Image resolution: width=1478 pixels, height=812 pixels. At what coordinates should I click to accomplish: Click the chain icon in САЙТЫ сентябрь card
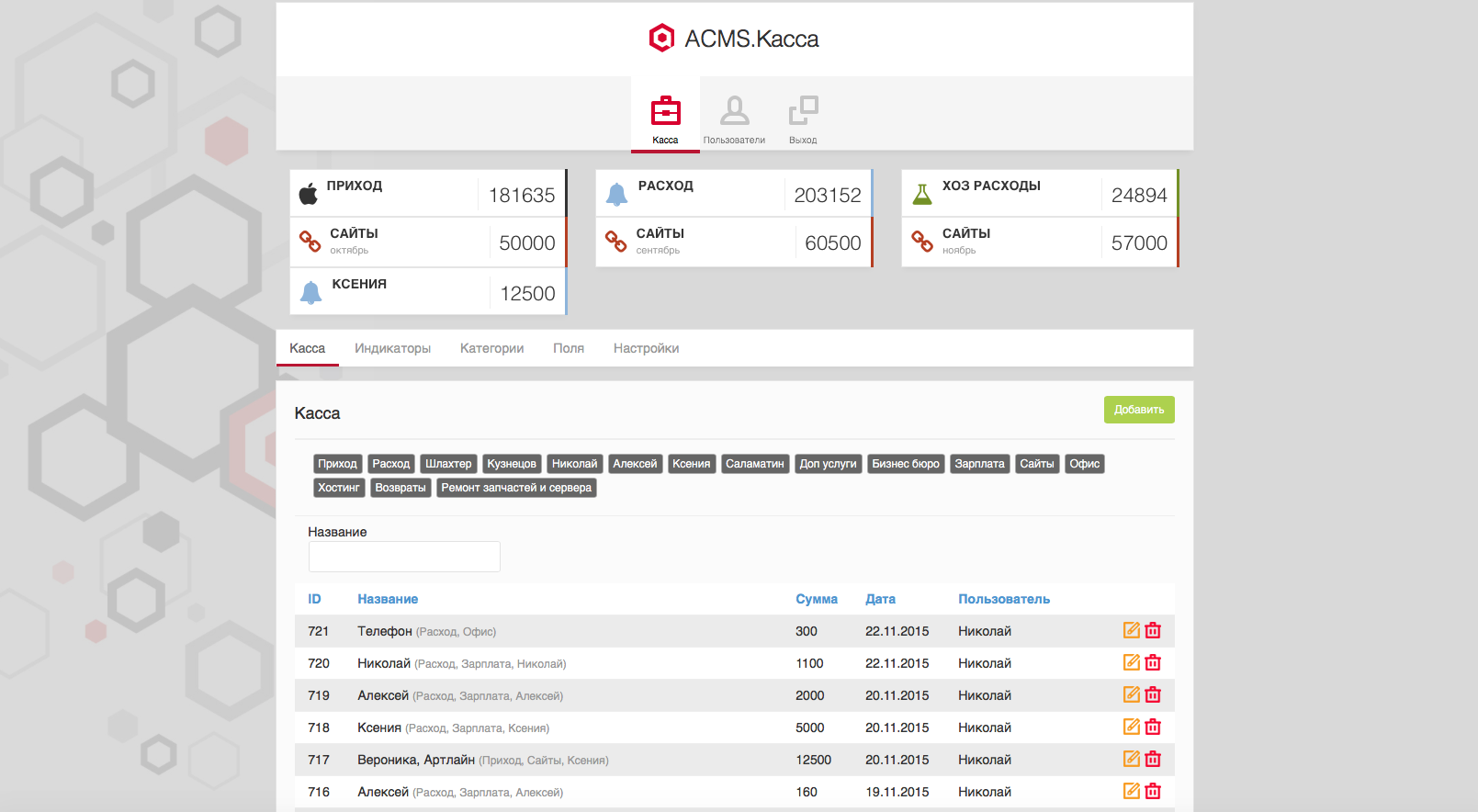coord(615,241)
